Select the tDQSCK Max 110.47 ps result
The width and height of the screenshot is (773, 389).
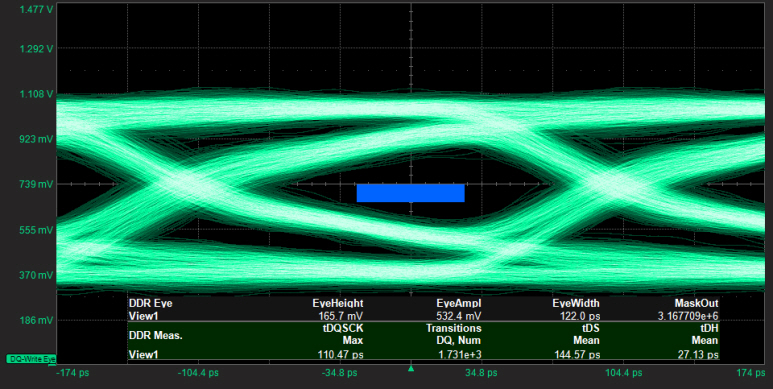point(341,354)
